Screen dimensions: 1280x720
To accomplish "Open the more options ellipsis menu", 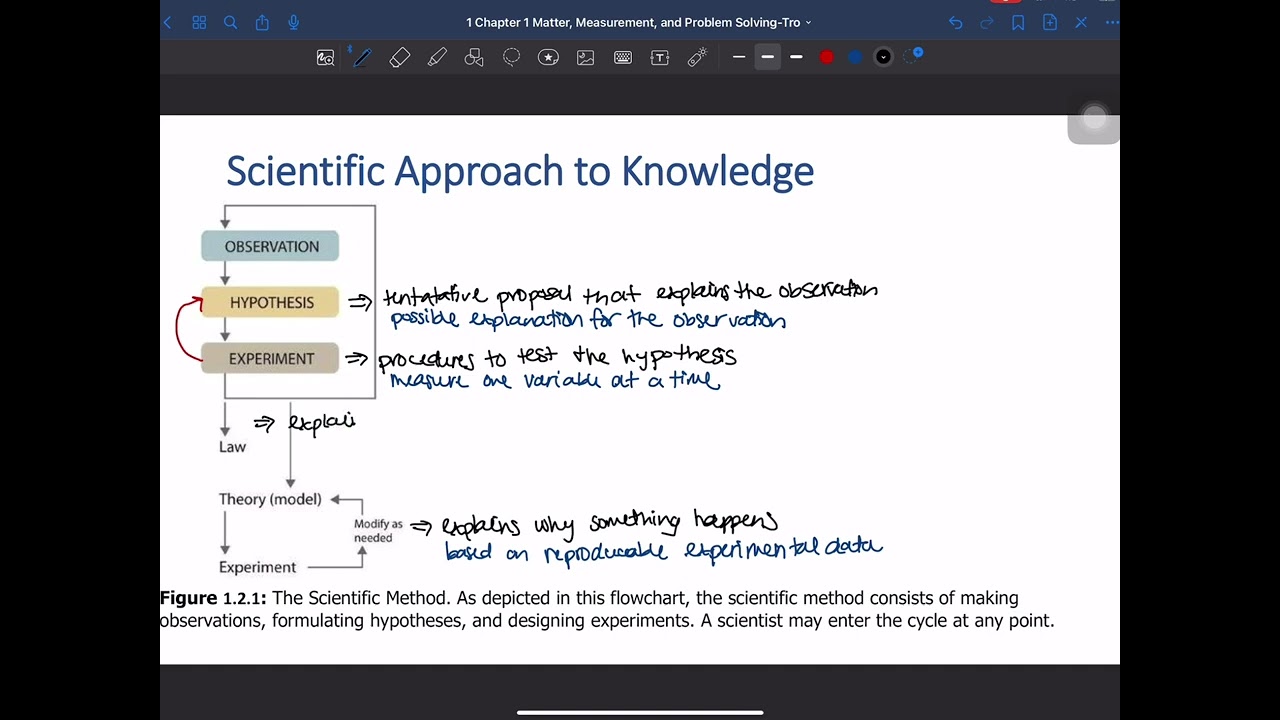I will (1112, 22).
